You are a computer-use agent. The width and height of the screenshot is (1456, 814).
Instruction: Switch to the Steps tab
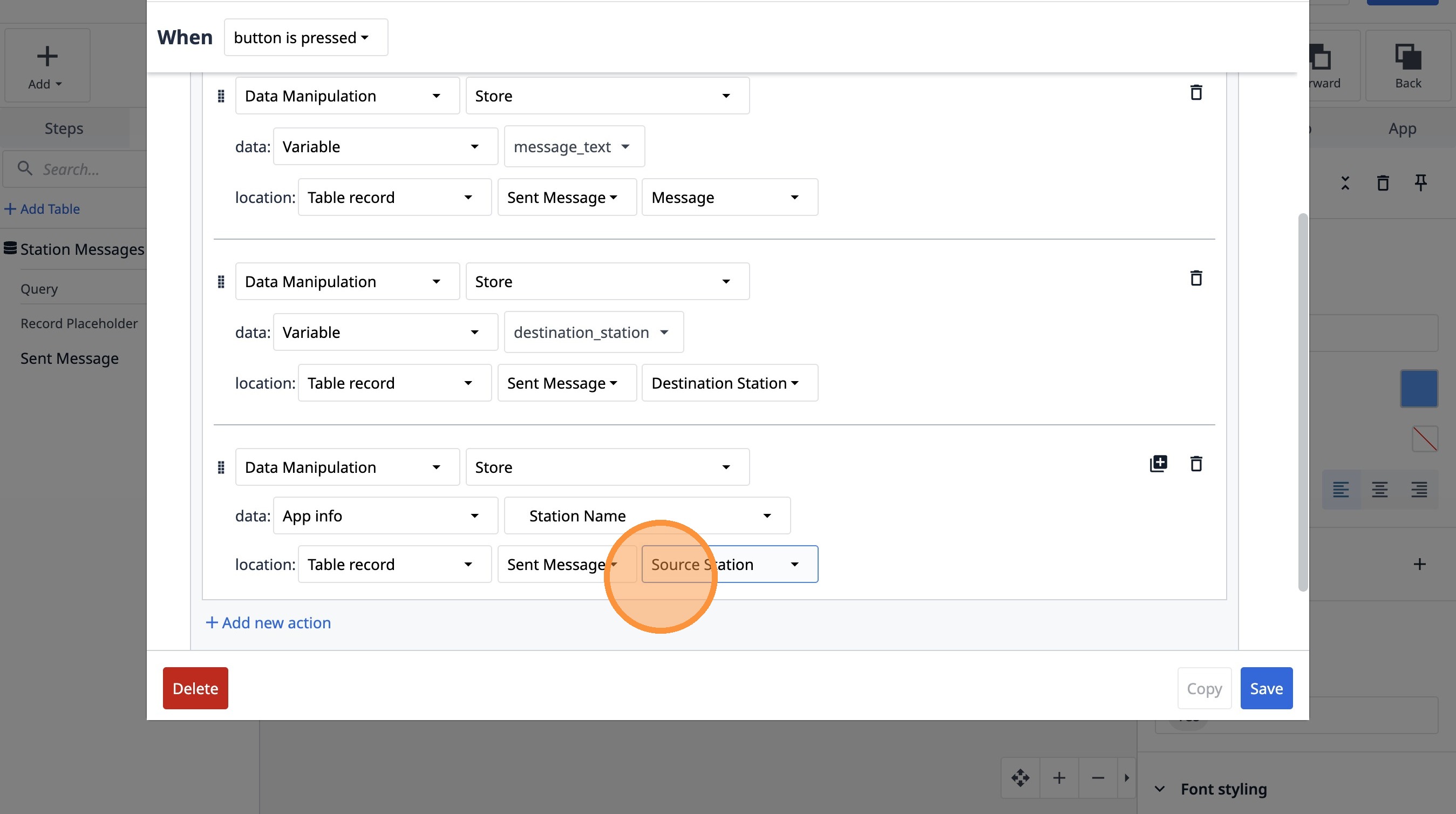(x=64, y=129)
